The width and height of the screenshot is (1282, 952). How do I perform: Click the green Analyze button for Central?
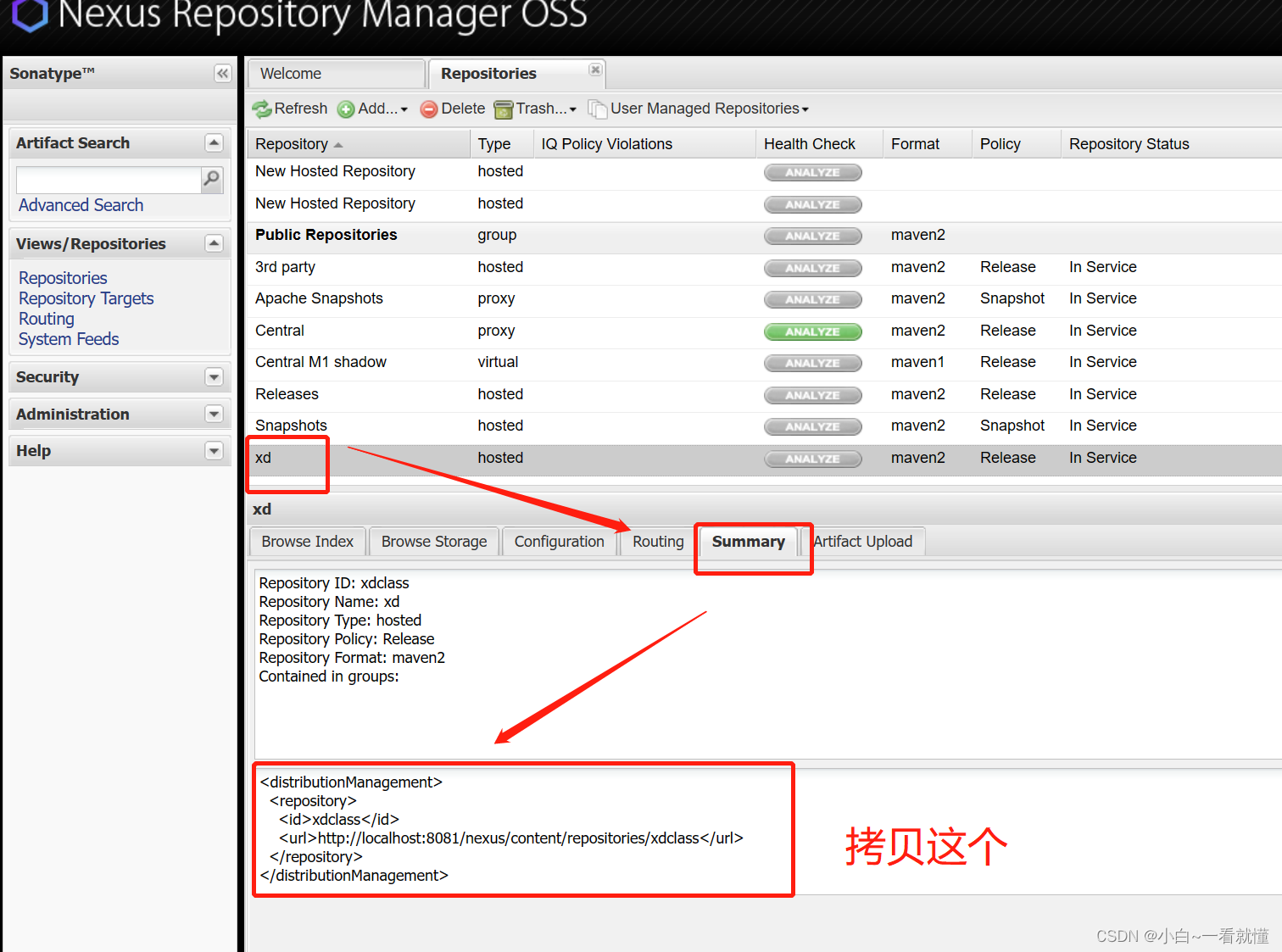(812, 331)
